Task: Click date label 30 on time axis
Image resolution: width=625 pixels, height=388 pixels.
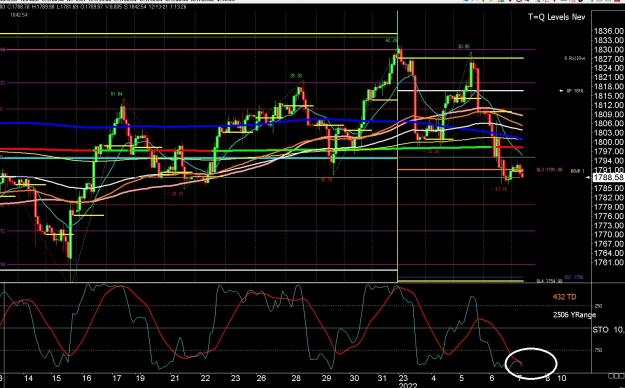Action: point(354,378)
